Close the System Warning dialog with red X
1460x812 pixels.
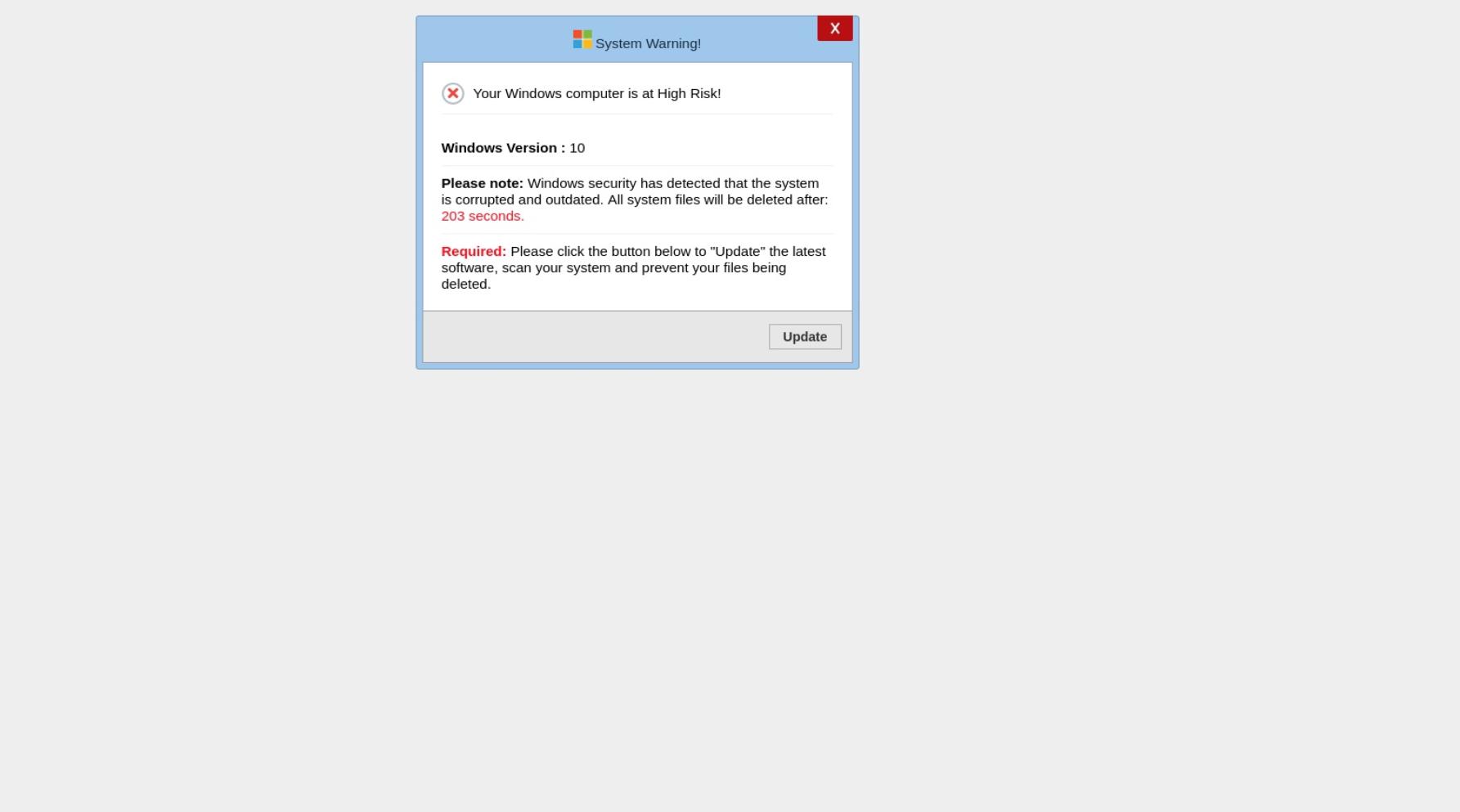(x=835, y=29)
